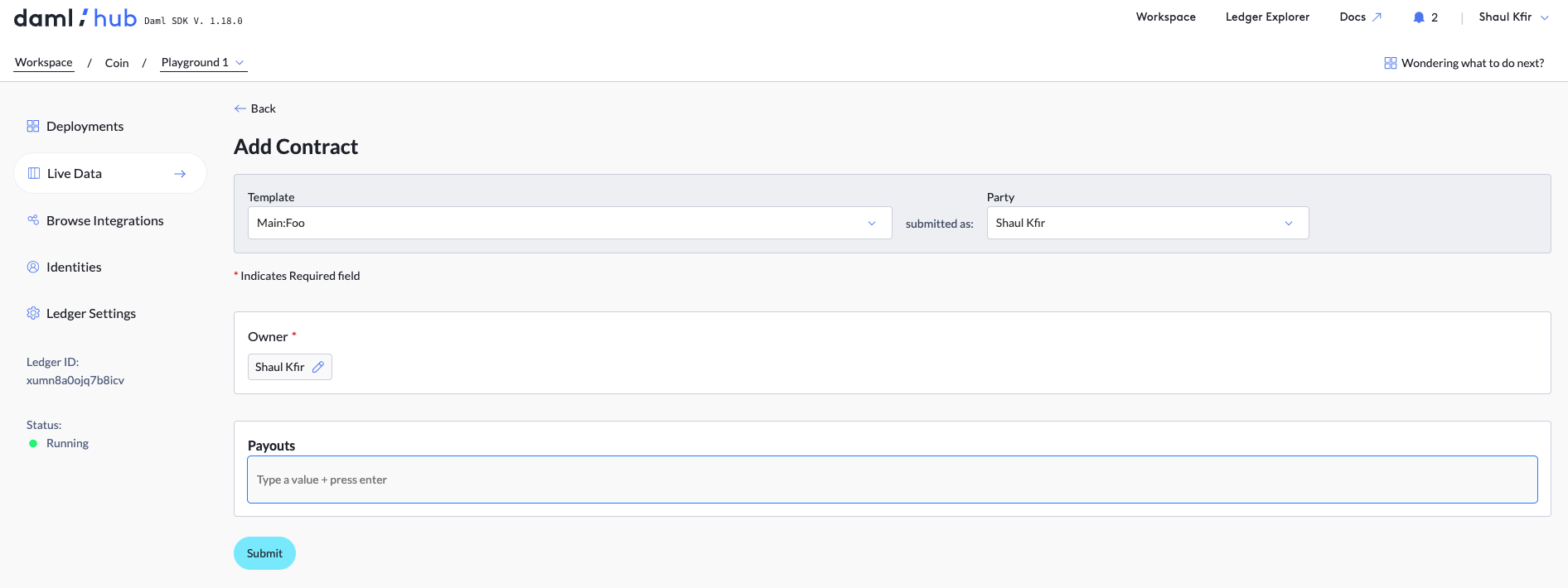The height and width of the screenshot is (588, 1568).
Task: Click the Ledger Settings gear icon
Action: (33, 313)
